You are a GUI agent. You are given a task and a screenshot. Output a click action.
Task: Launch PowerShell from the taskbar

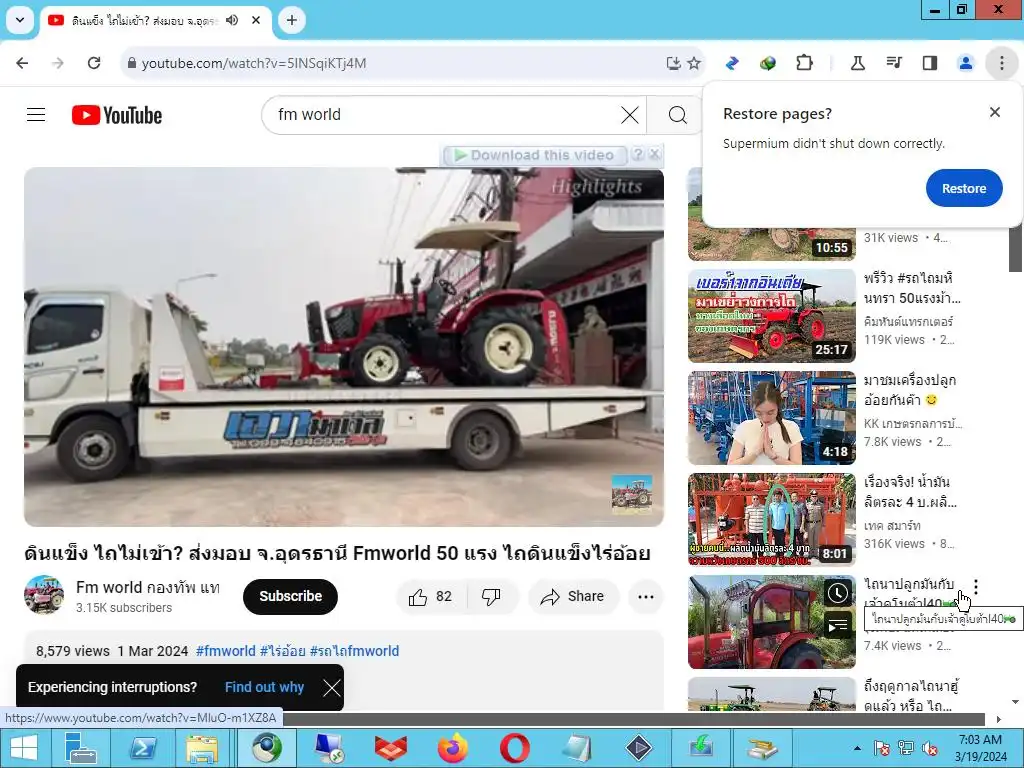[143, 748]
